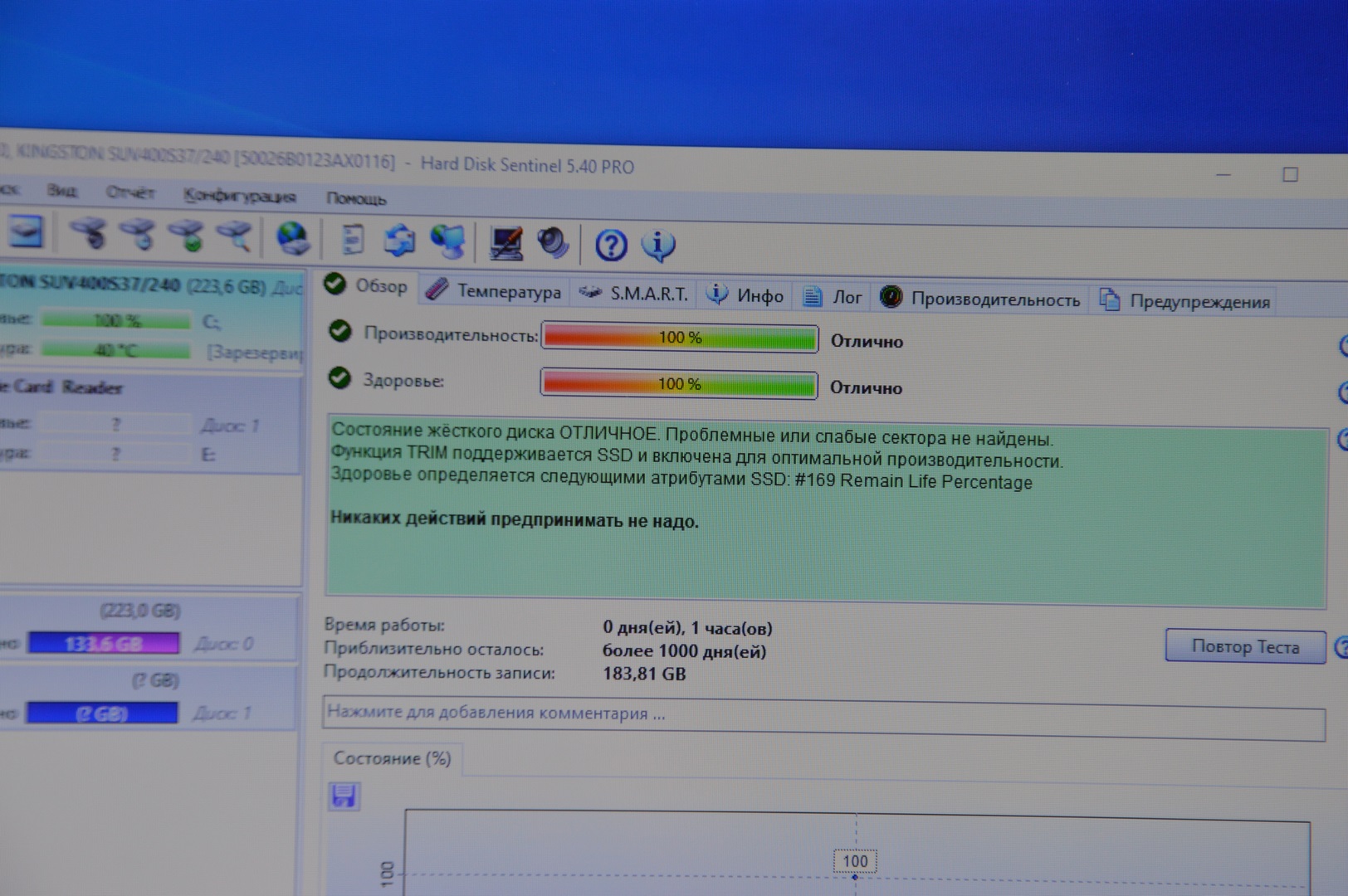This screenshot has width=1348, height=896.
Task: Click the blue refresh arrows toolbar icon
Action: click(x=399, y=241)
